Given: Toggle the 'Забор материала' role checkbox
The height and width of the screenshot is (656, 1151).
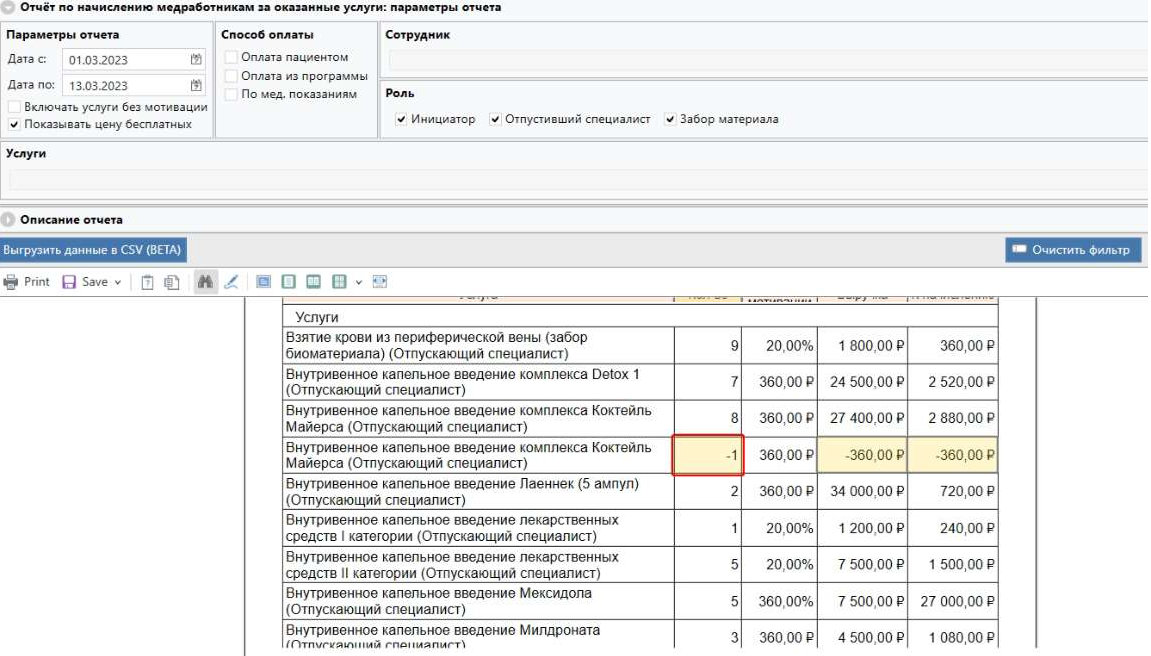Looking at the screenshot, I should (x=670, y=119).
